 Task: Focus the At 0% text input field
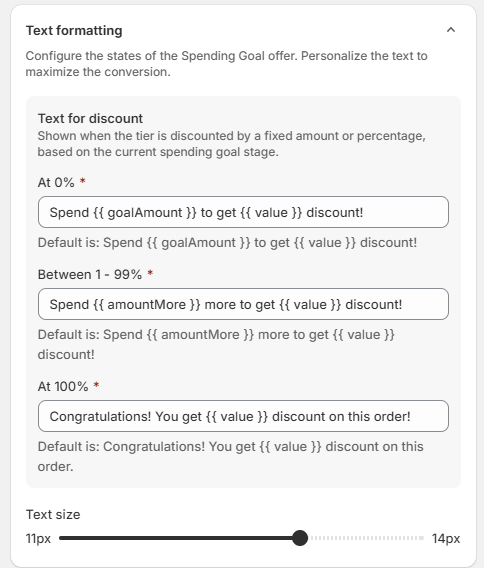click(243, 212)
